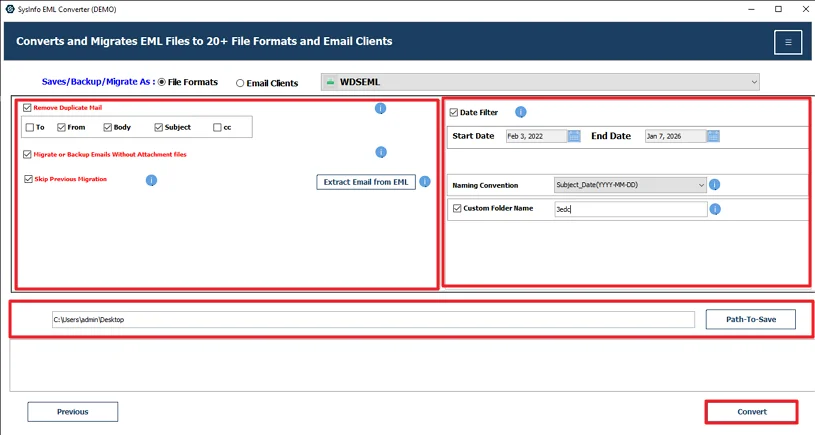815x435 pixels.
Task: Toggle Custom Folder Name checkbox
Action: [x=457, y=208]
